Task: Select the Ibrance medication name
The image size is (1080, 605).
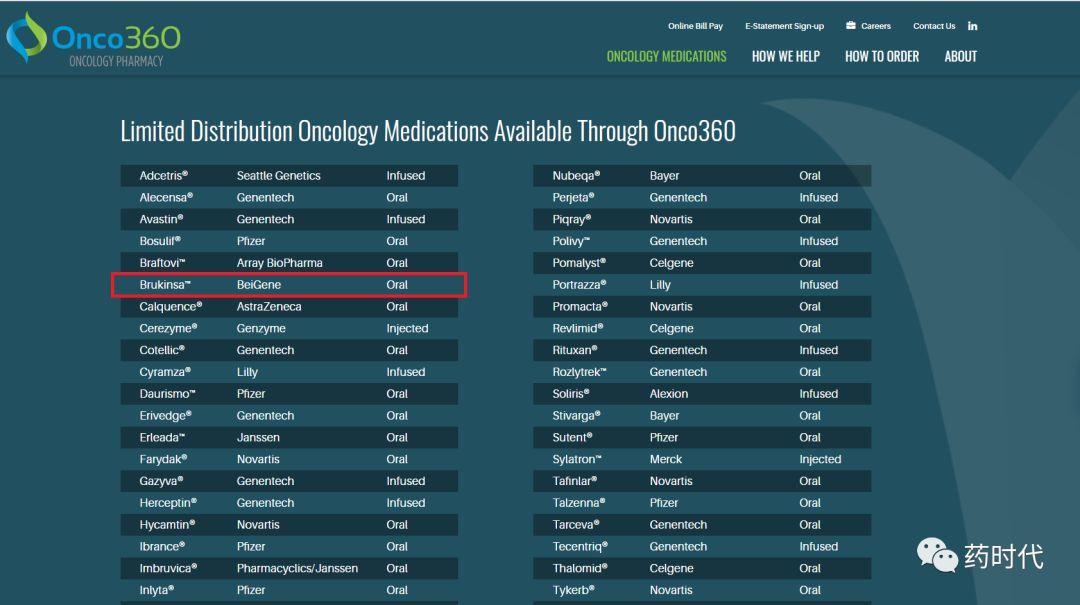Action: pyautogui.click(x=163, y=546)
